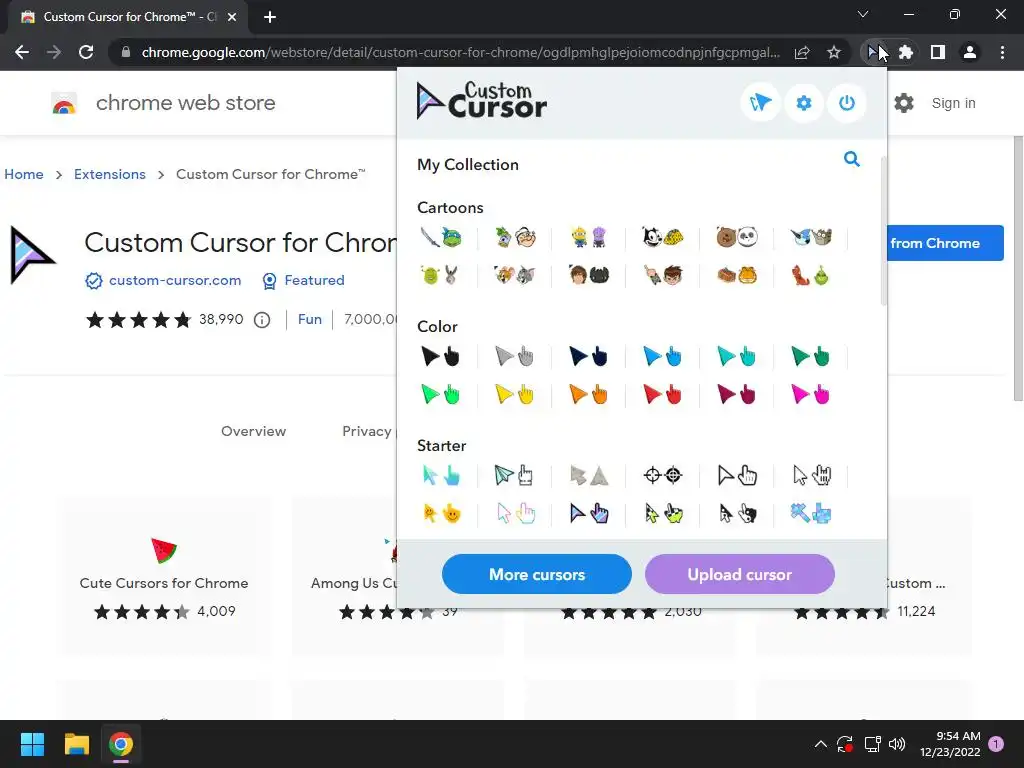The image size is (1024, 768).
Task: Go to Extensions breadcrumb link
Action: pyautogui.click(x=110, y=174)
